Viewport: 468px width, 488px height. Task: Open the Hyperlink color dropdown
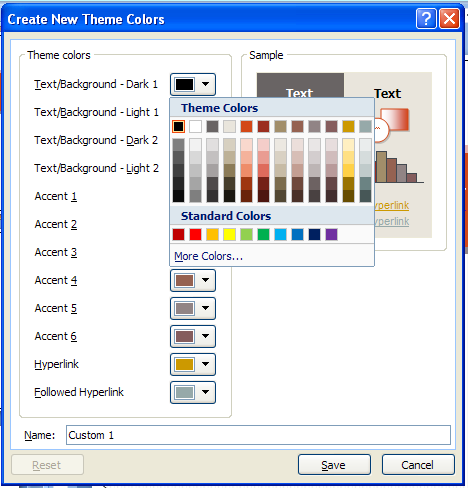tap(193, 364)
